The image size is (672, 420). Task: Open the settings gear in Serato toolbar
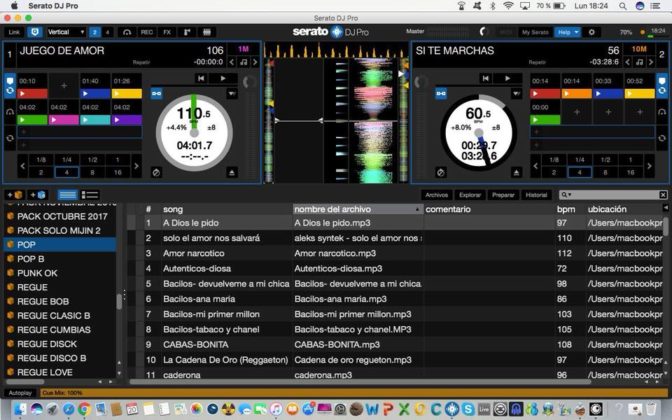pos(591,32)
